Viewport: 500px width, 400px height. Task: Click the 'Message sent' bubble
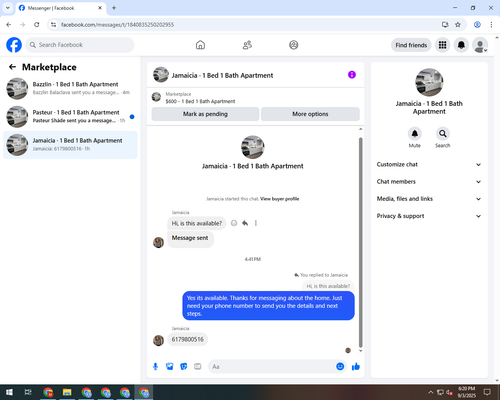click(190, 239)
